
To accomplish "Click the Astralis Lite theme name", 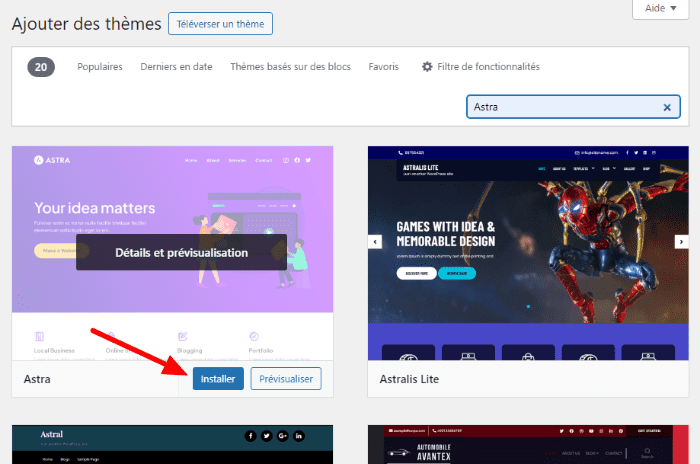I will pos(409,379).
